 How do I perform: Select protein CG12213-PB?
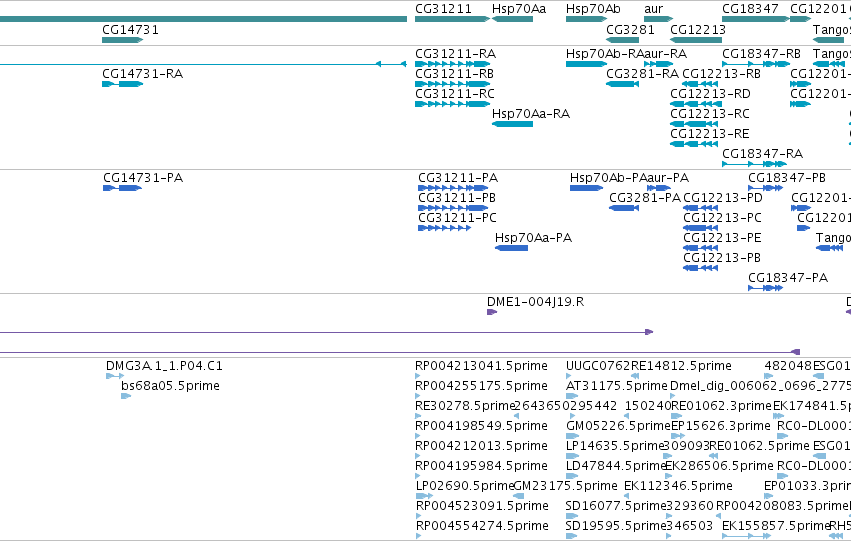pos(701,268)
